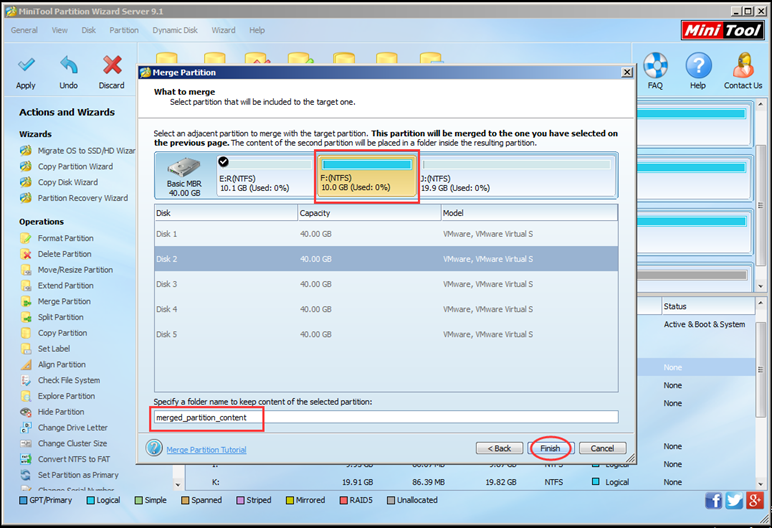Choose Hide Partition operation
773x528 pixels.
(x=52, y=412)
